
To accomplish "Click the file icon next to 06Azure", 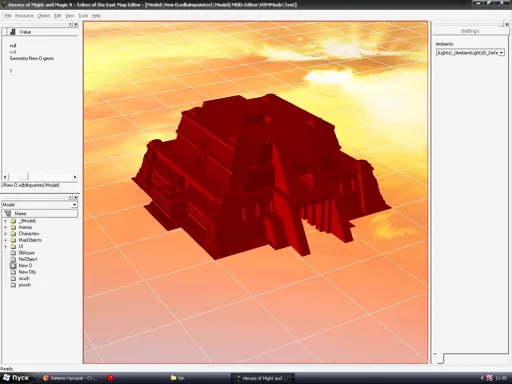I will pyautogui.click(x=13, y=253).
